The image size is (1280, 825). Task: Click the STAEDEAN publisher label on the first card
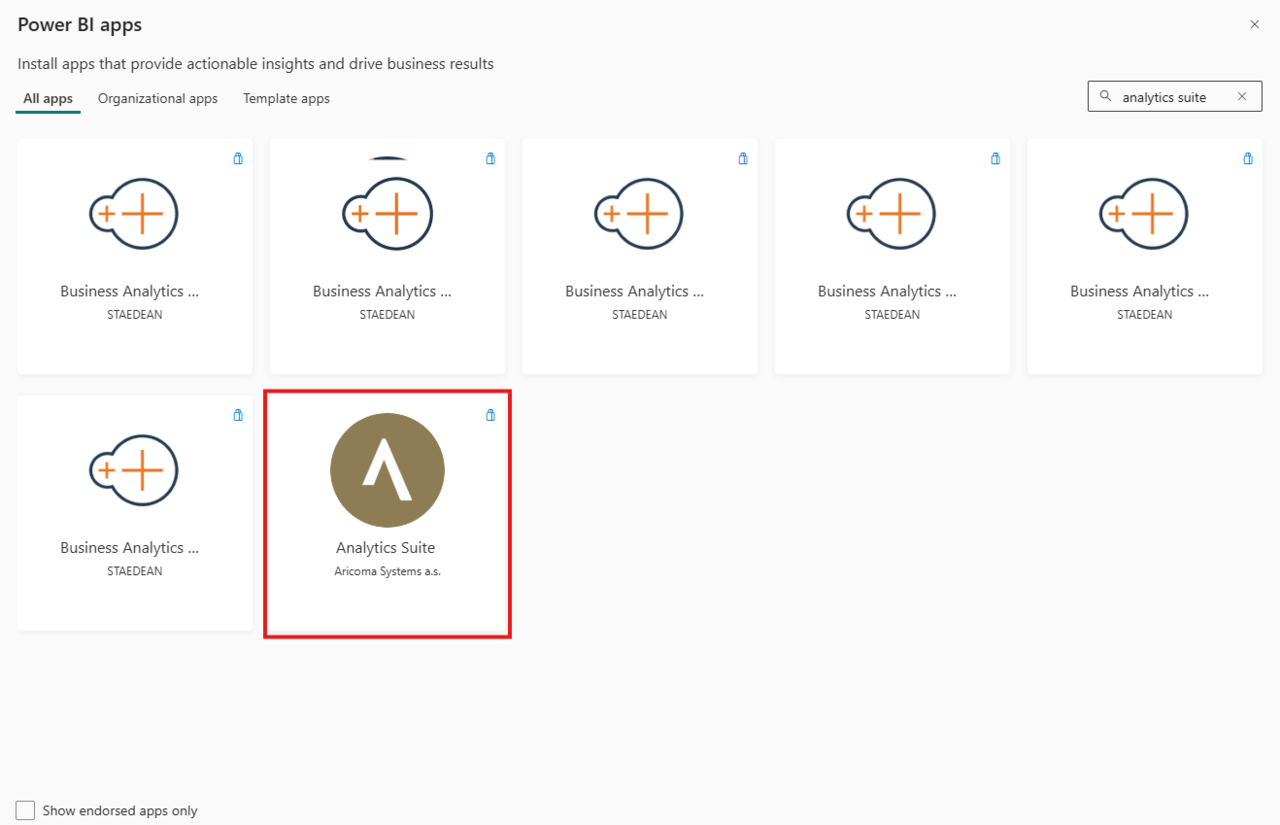coord(134,313)
